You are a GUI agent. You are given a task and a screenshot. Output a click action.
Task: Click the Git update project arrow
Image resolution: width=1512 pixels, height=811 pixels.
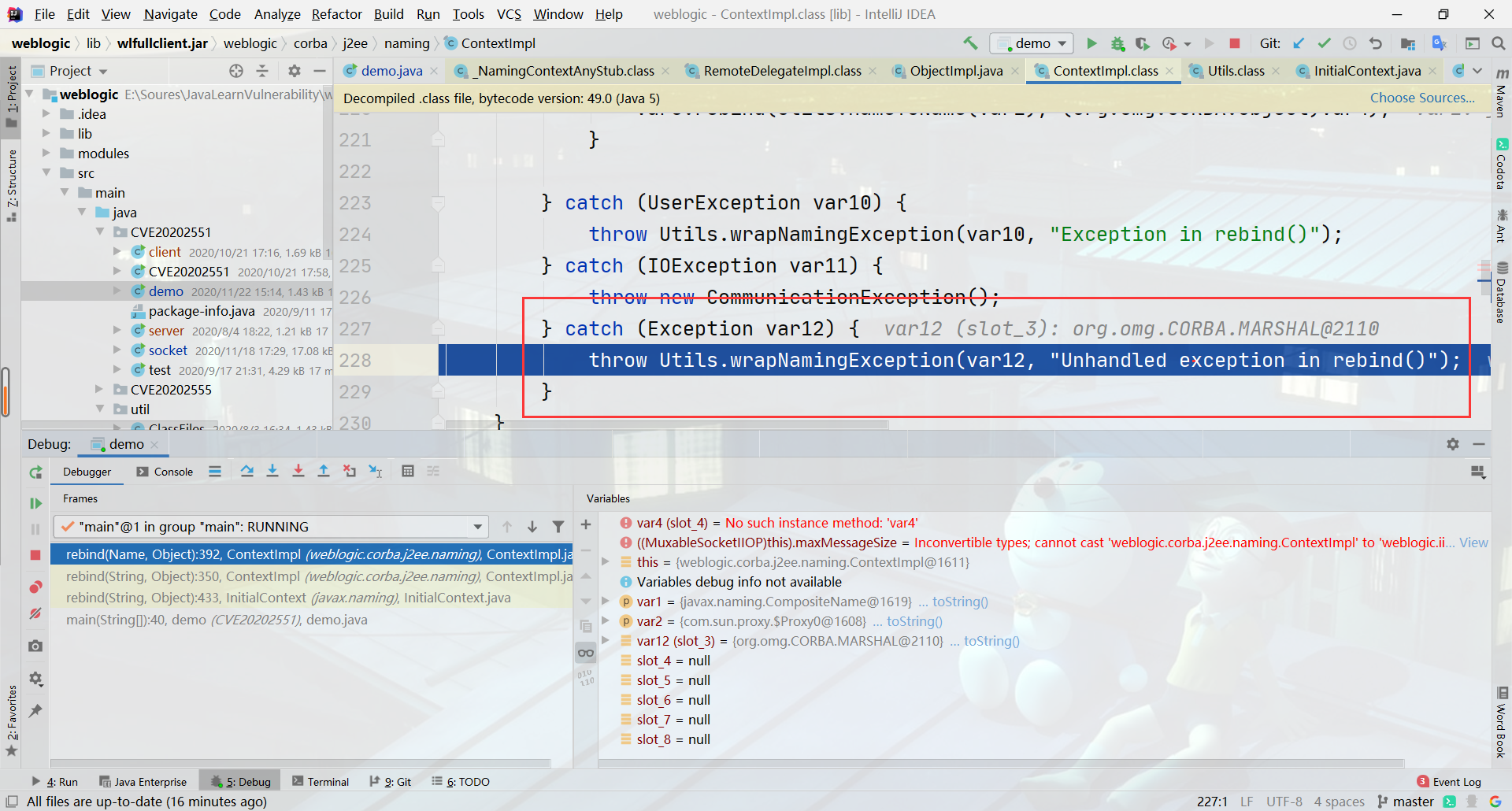tap(1299, 43)
